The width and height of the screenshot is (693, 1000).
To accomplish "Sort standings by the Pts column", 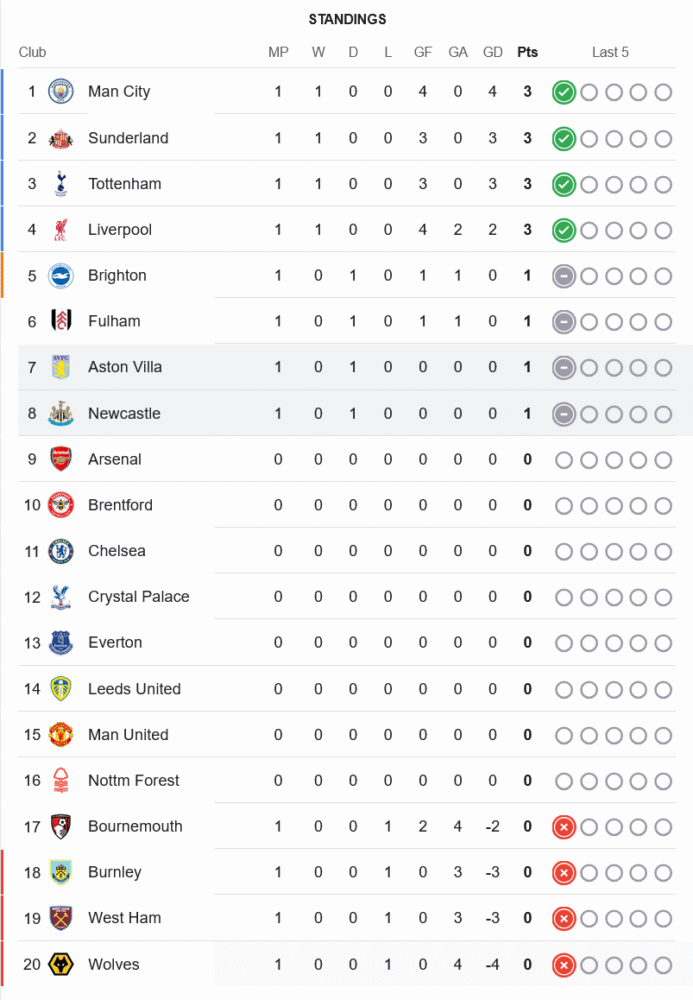I will point(527,52).
